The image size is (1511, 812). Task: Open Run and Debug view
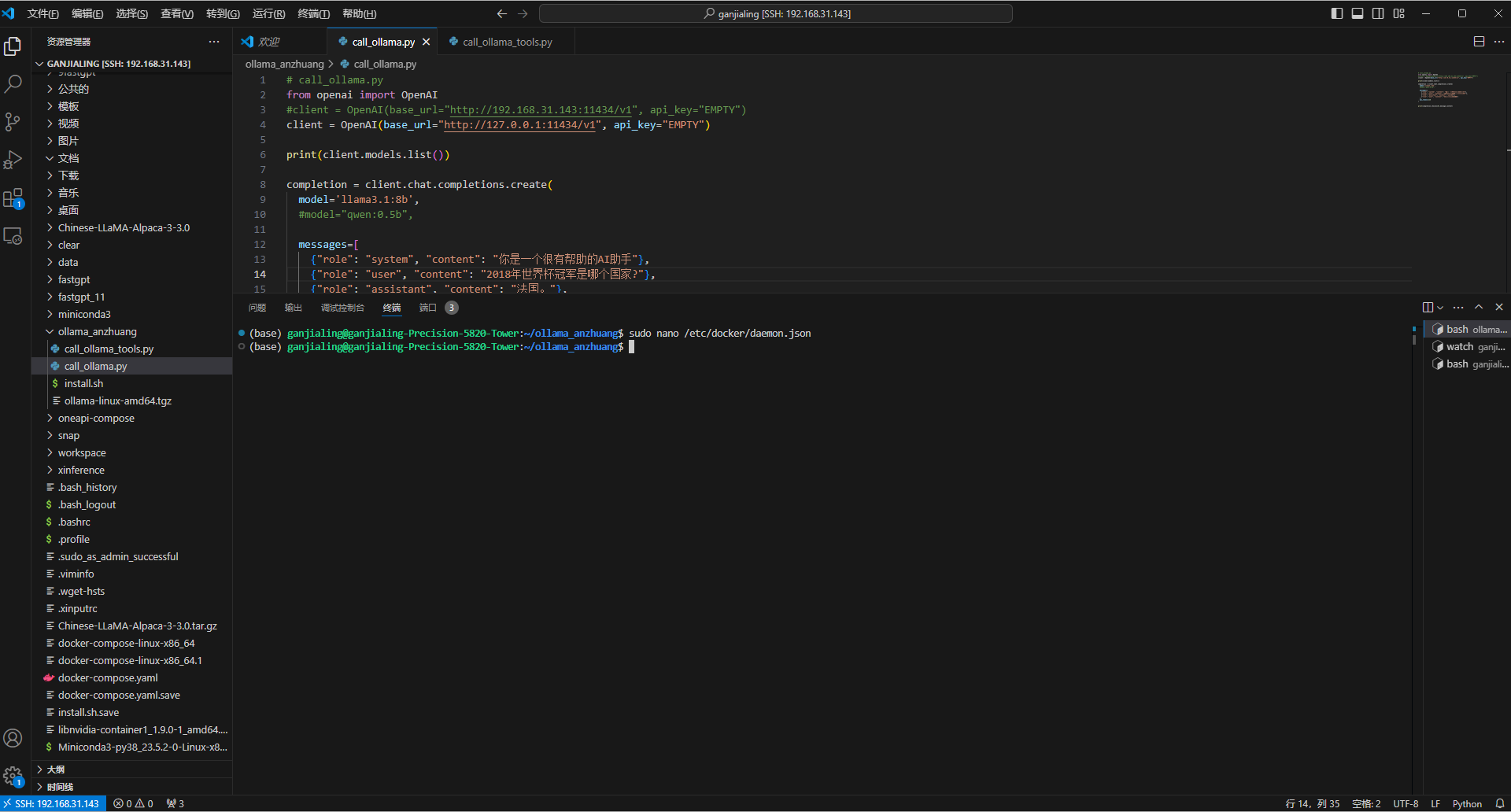coord(13,160)
